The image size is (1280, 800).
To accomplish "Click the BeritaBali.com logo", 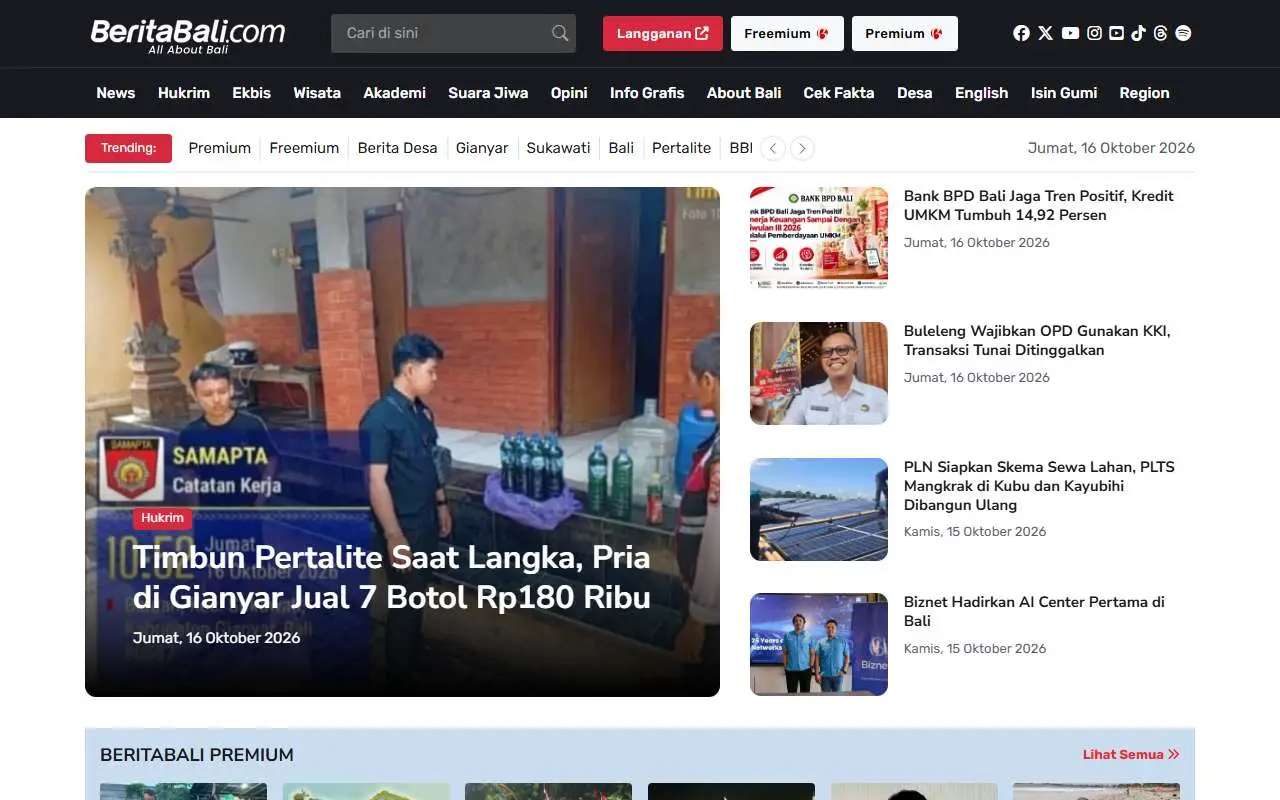I will (188, 35).
